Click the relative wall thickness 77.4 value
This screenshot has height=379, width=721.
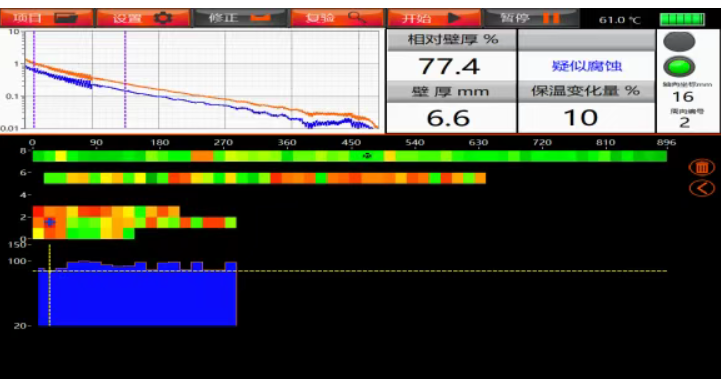point(450,67)
